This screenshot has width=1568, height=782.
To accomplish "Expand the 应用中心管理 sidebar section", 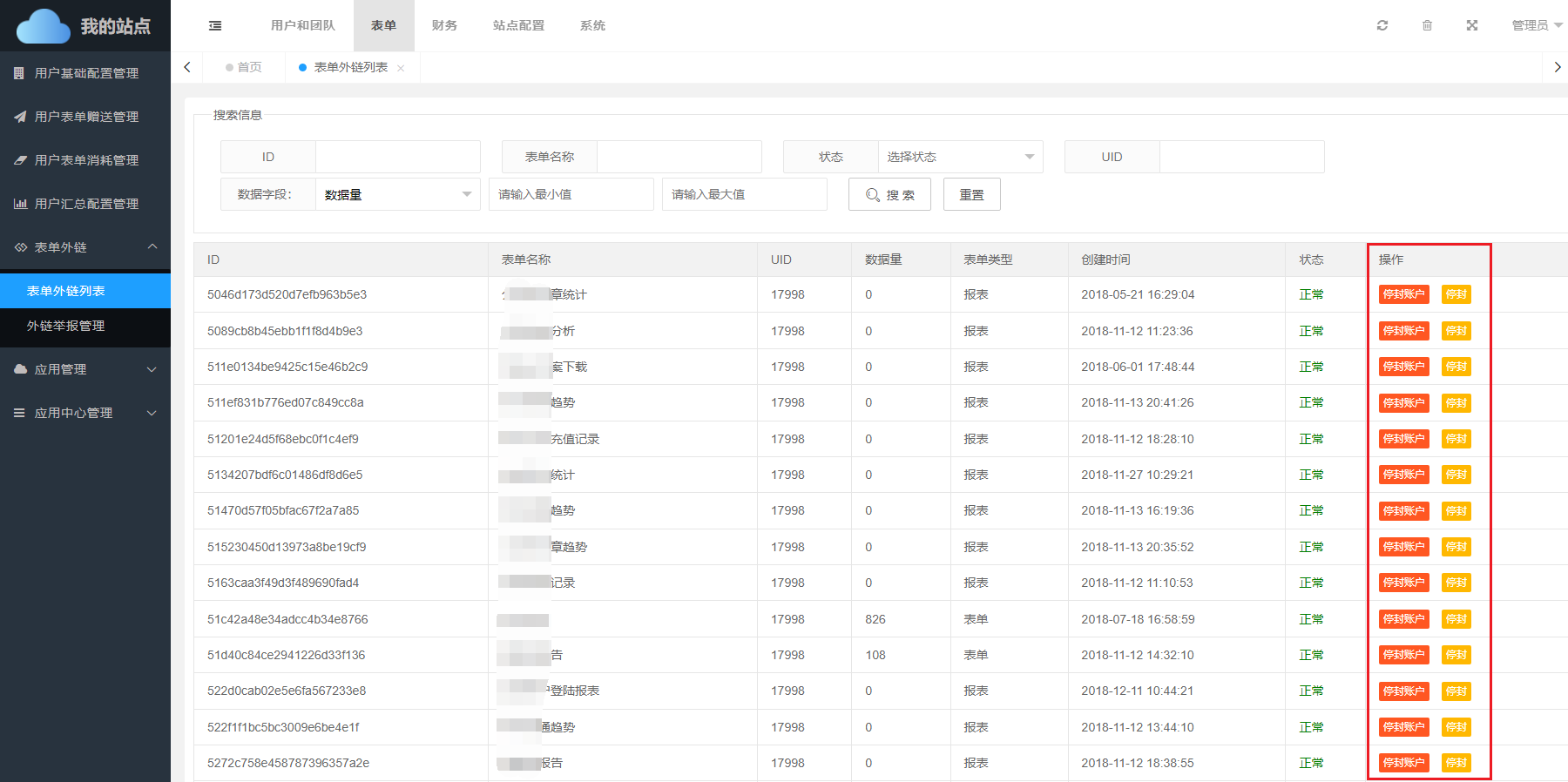I will 85,413.
